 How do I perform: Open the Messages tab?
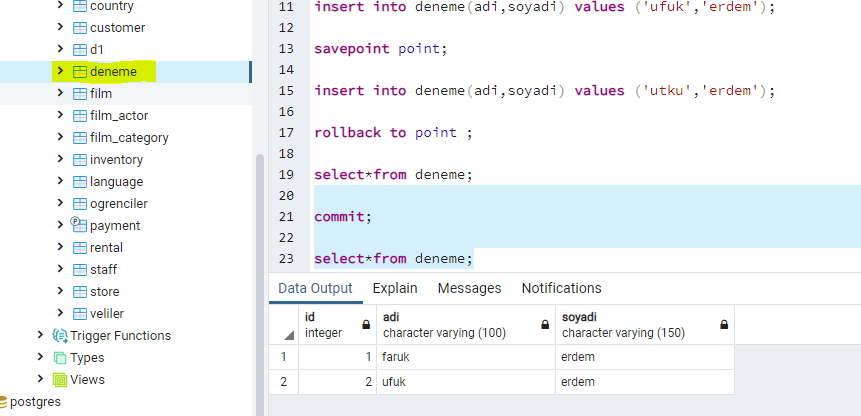469,288
